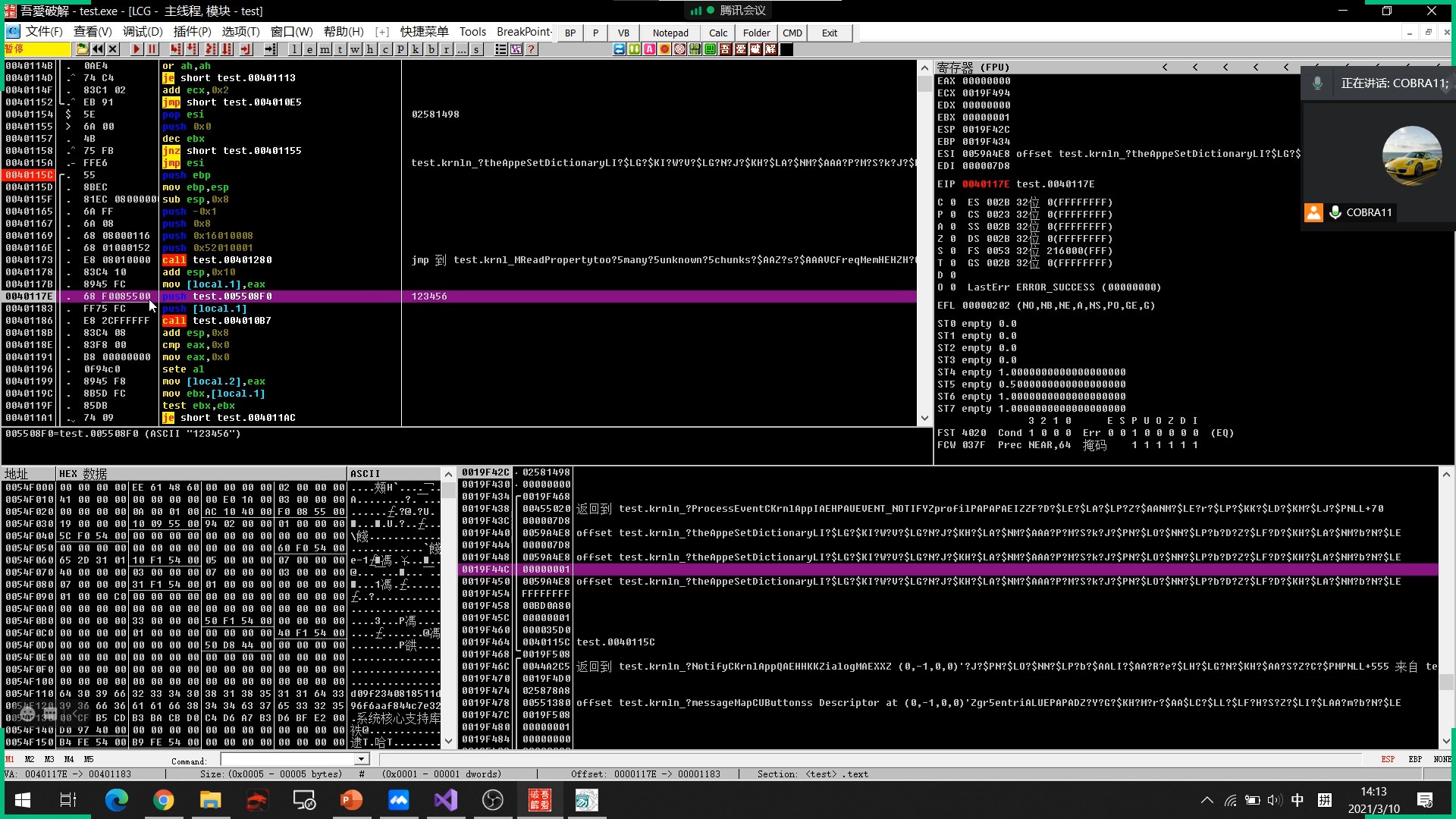Select the push test.005508F0 instruction row
This screenshot has width=1456, height=819.
(459, 297)
